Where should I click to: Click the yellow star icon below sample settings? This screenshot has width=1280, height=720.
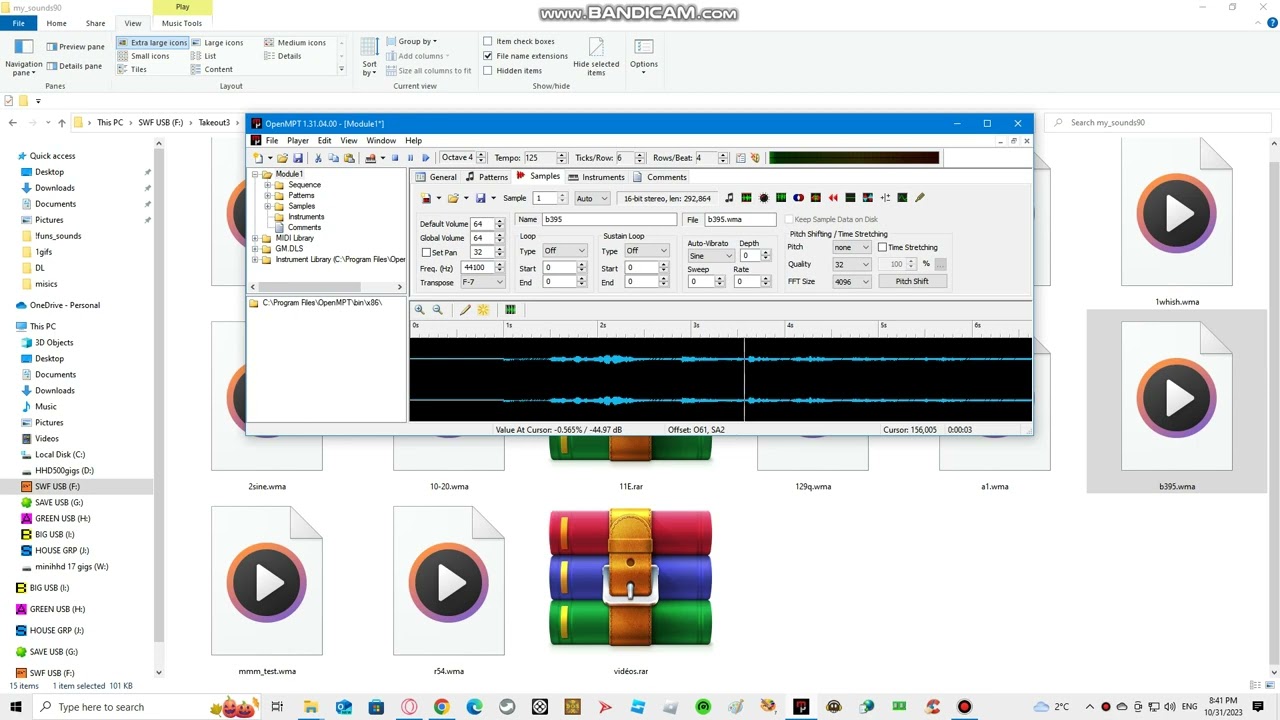[x=483, y=310]
